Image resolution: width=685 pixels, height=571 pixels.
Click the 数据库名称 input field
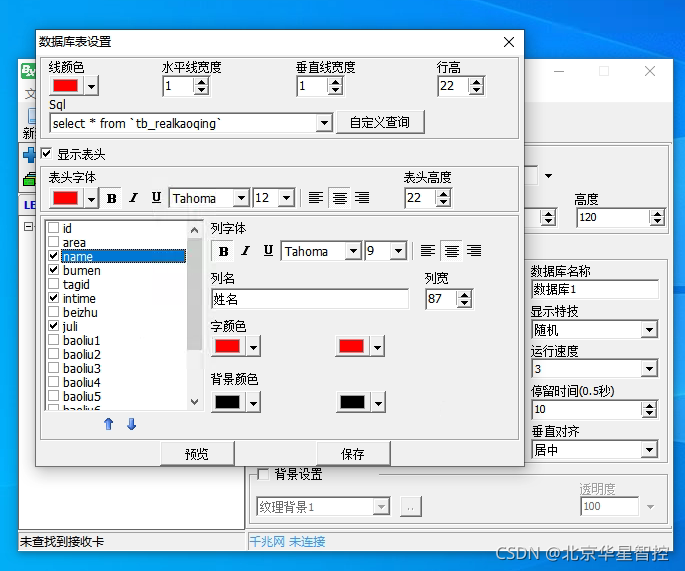[x=595, y=289]
